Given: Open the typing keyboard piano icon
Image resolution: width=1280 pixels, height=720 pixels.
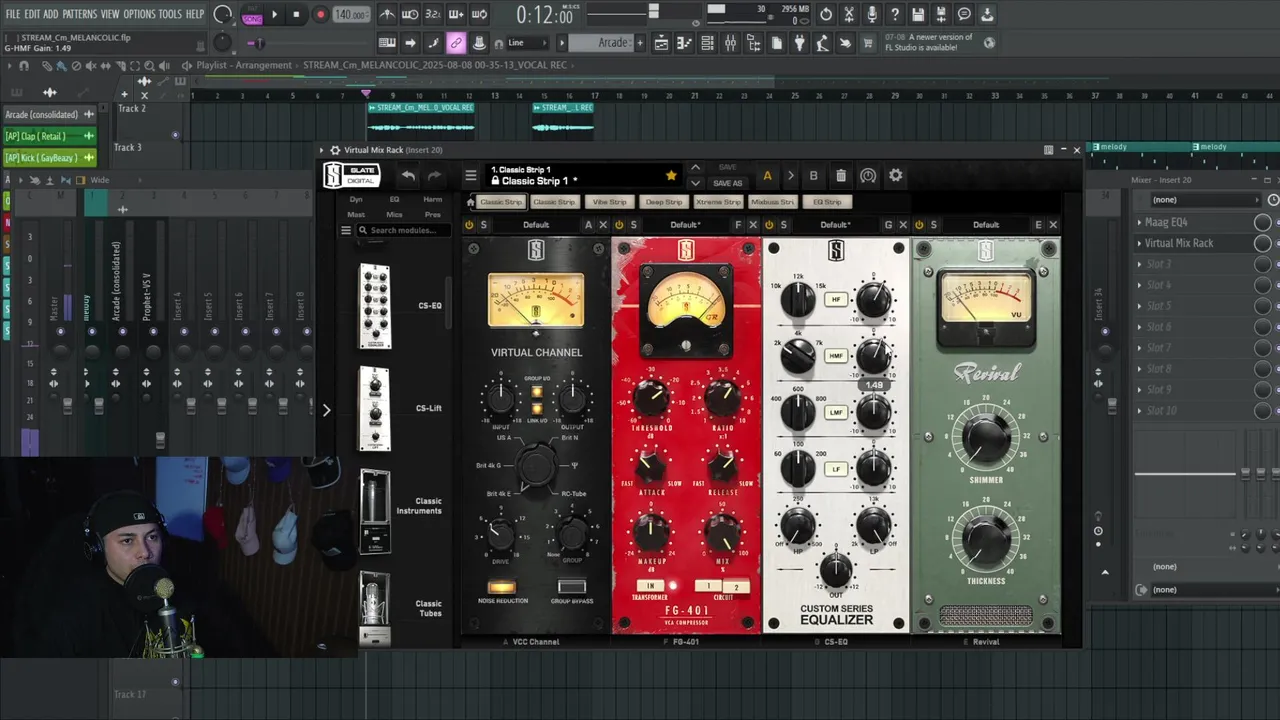Looking at the screenshot, I should coord(387,43).
